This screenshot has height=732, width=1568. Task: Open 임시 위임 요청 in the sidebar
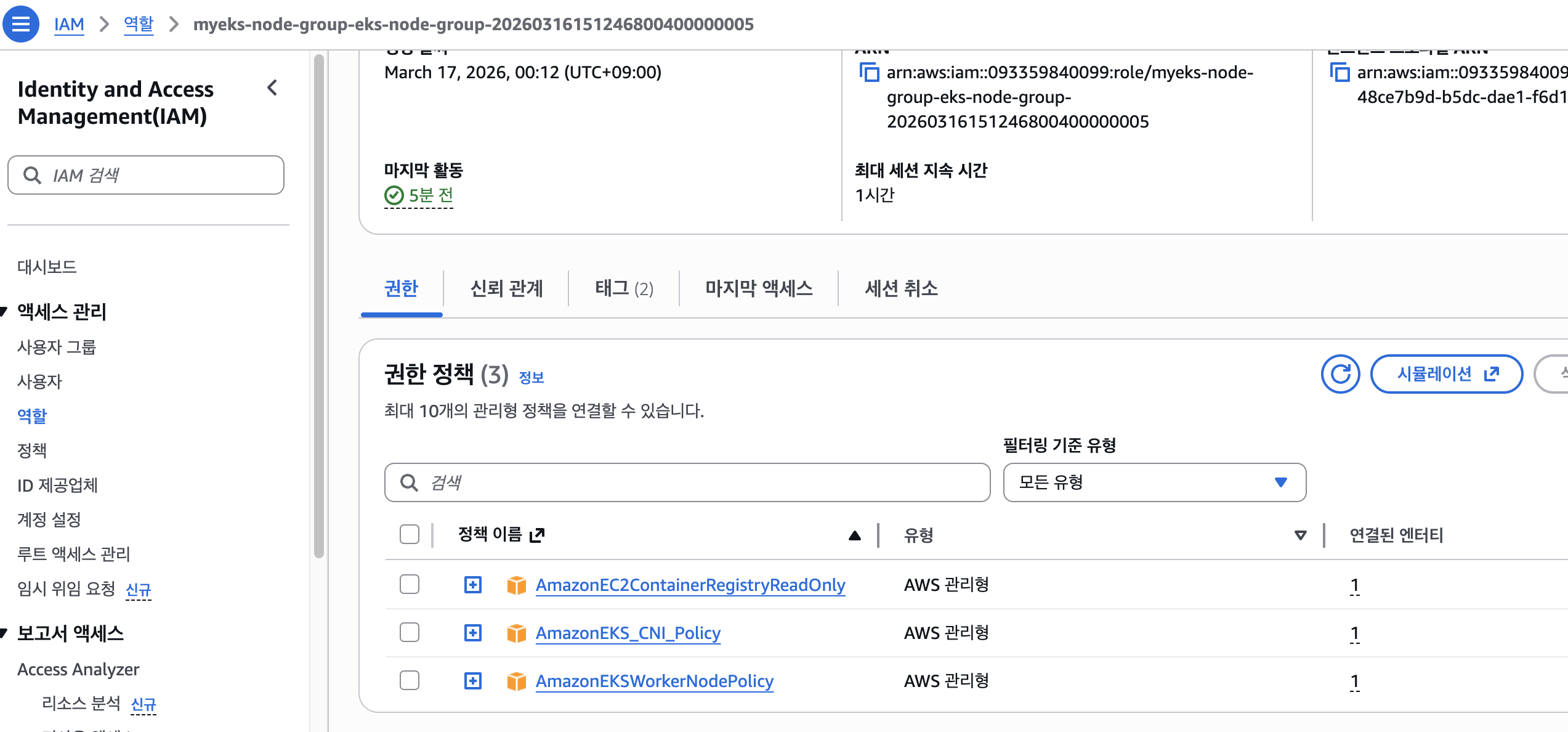(x=67, y=588)
